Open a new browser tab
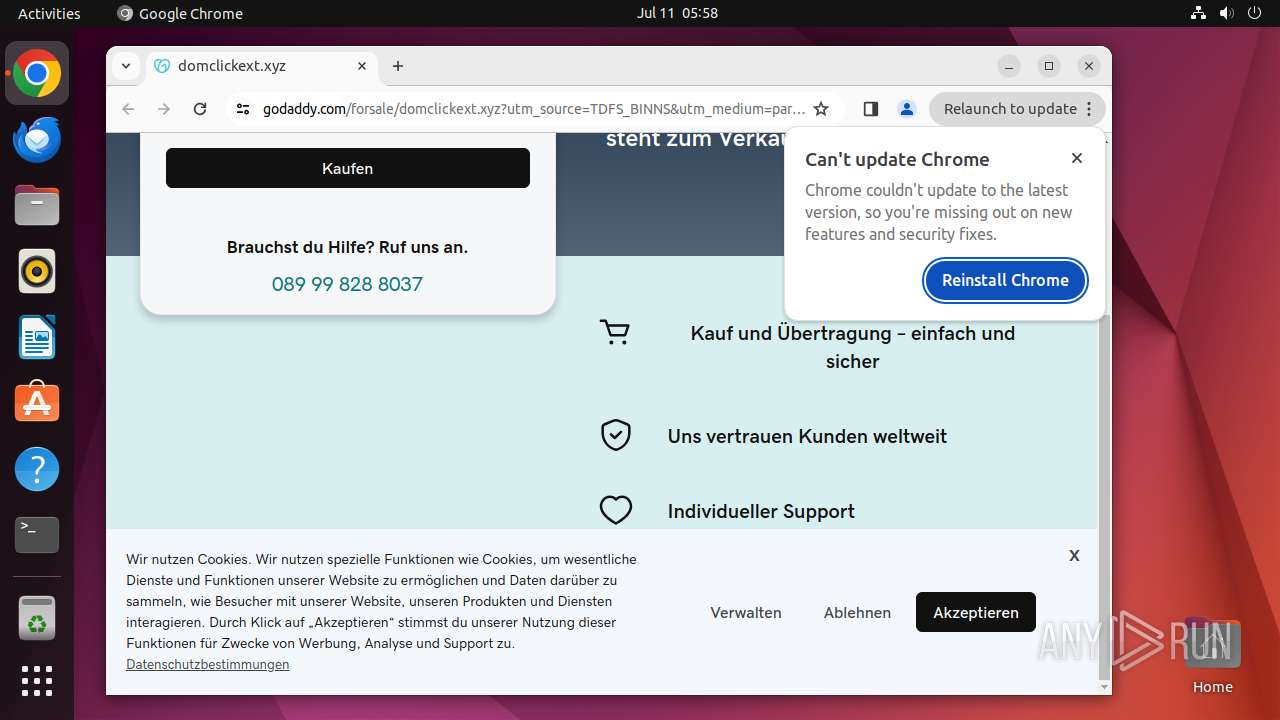 [398, 66]
